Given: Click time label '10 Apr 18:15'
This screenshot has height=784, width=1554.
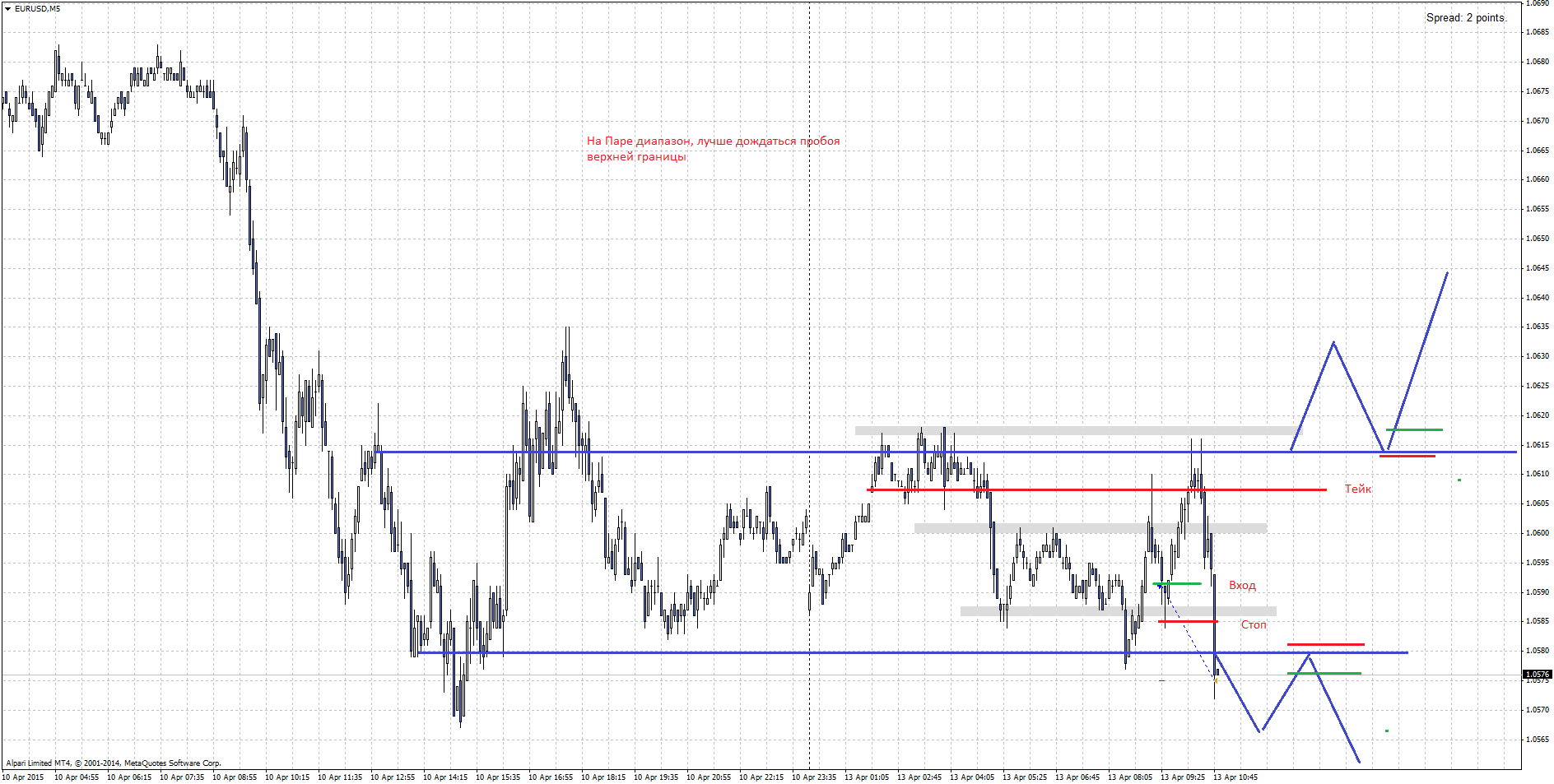Looking at the screenshot, I should pyautogui.click(x=603, y=777).
